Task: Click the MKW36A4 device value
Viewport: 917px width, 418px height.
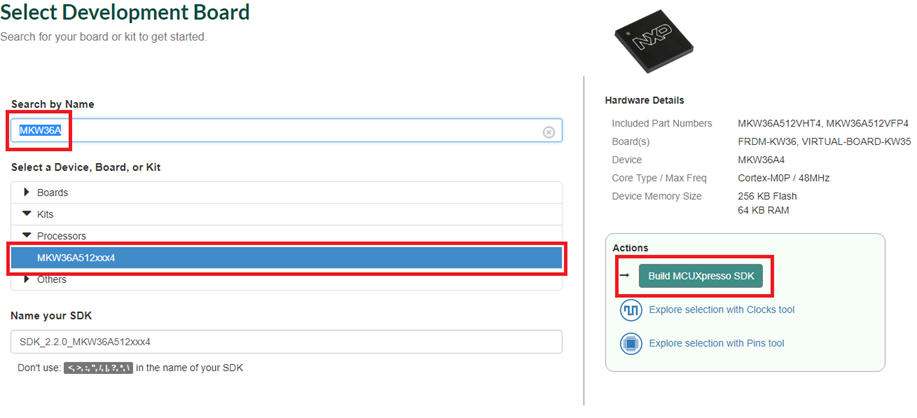Action: pyautogui.click(x=759, y=160)
